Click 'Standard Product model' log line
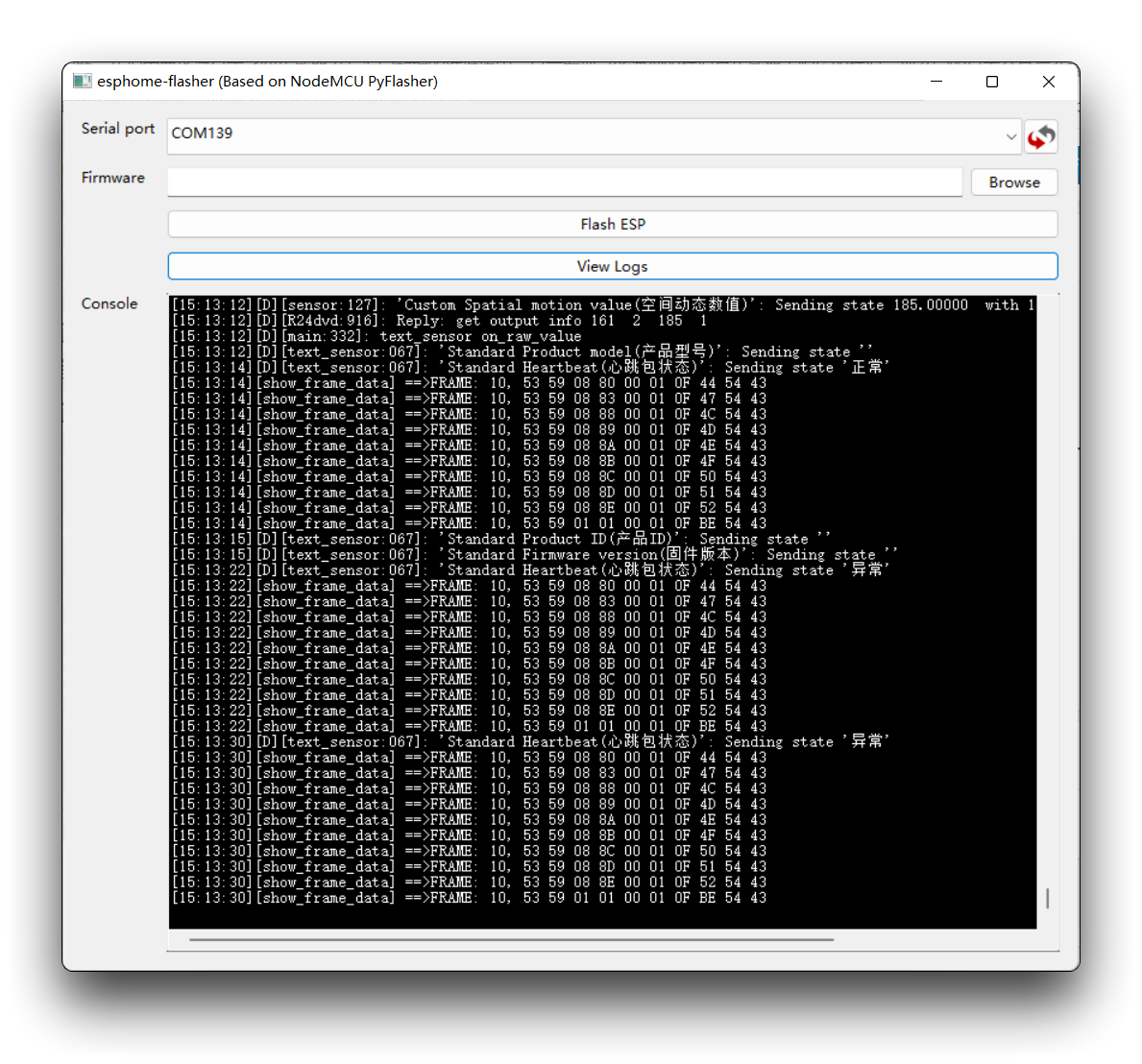 pyautogui.click(x=522, y=351)
